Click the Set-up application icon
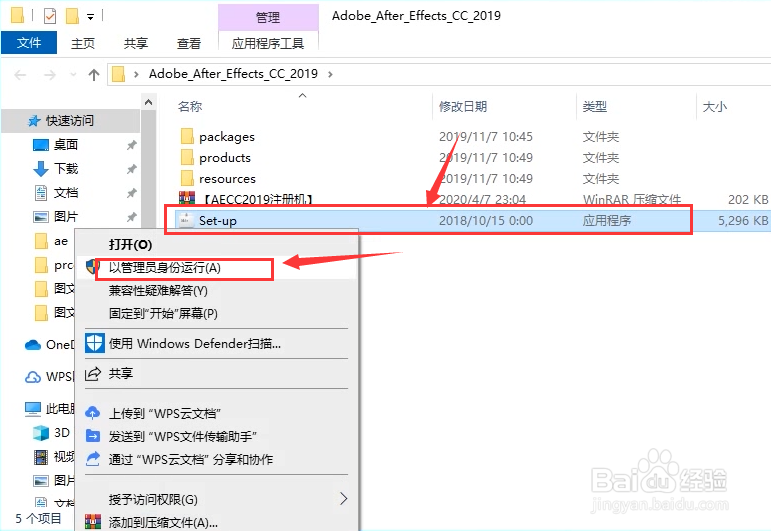 [185, 220]
